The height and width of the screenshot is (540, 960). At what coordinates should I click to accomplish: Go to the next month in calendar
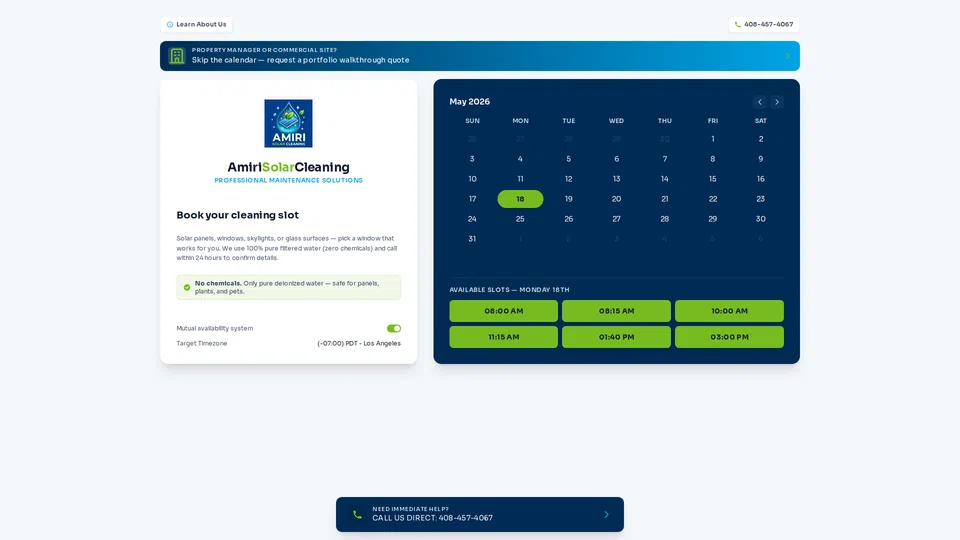tap(777, 102)
